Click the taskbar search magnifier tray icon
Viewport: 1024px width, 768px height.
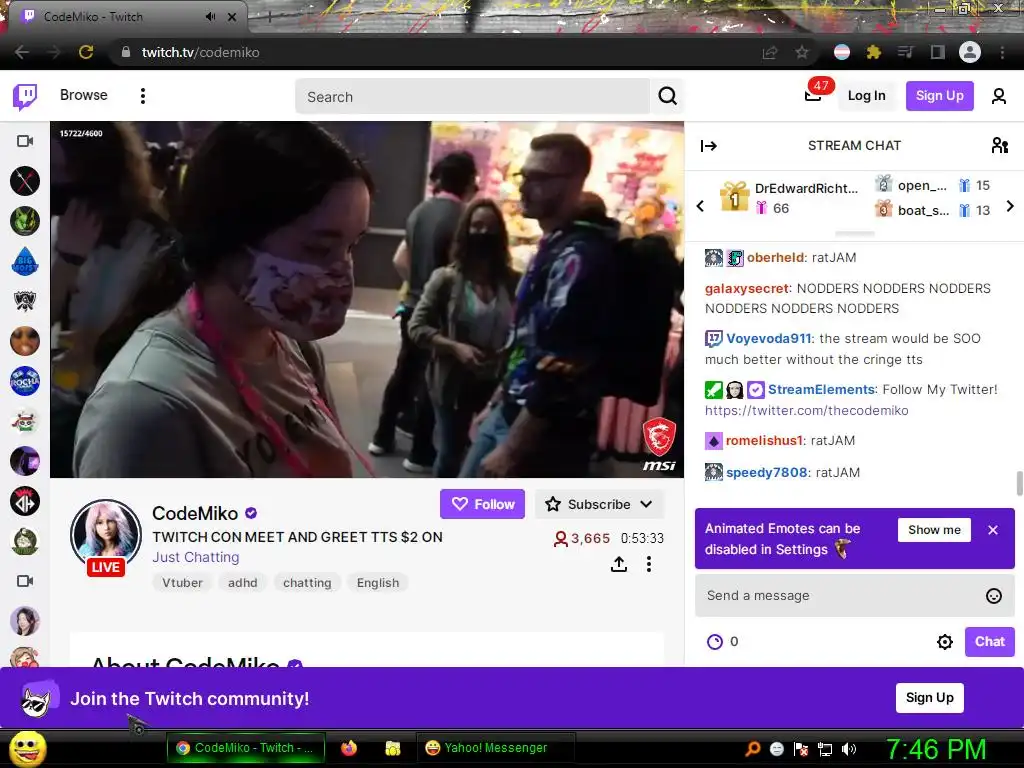752,749
